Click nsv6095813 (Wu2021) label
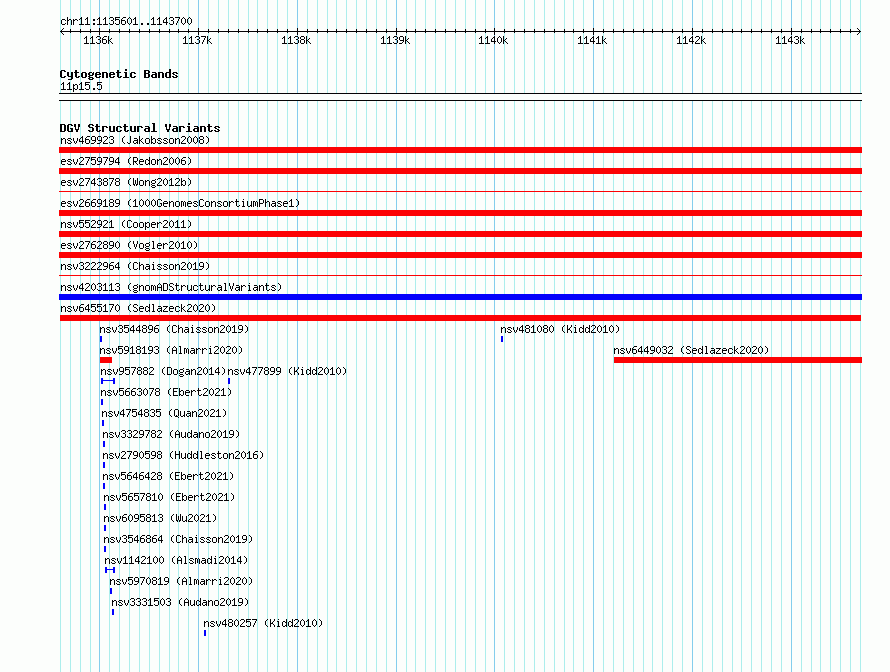The height and width of the screenshot is (672, 890). pos(160,518)
